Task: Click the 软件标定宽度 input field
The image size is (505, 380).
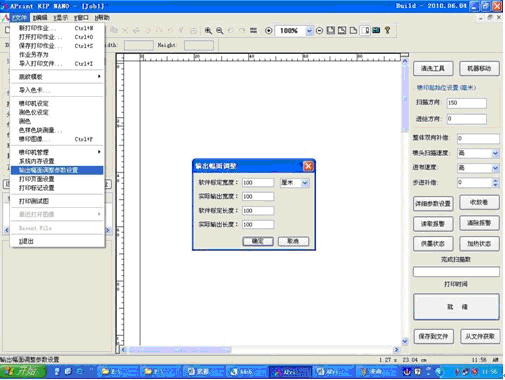Action: (x=258, y=183)
